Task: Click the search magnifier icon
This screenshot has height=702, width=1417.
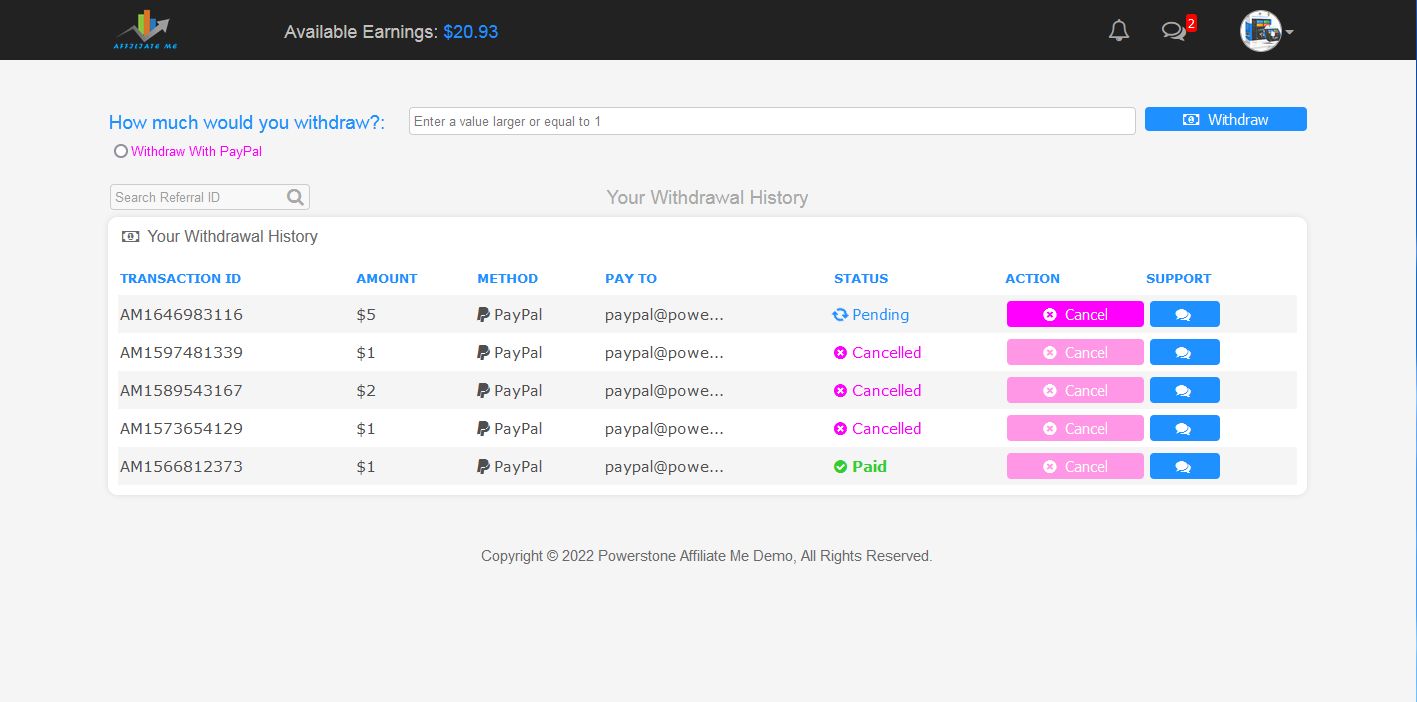Action: 295,197
